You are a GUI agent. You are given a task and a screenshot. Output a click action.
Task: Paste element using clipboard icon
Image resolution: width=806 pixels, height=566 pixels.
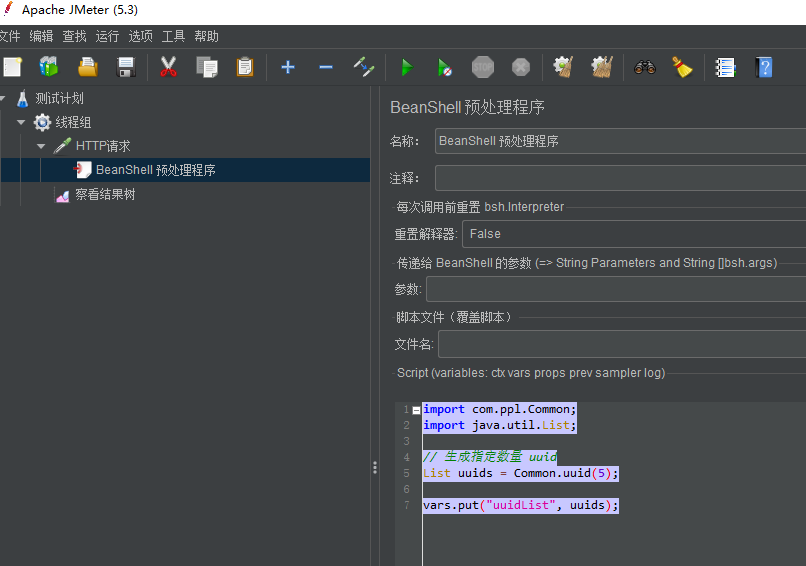click(245, 67)
